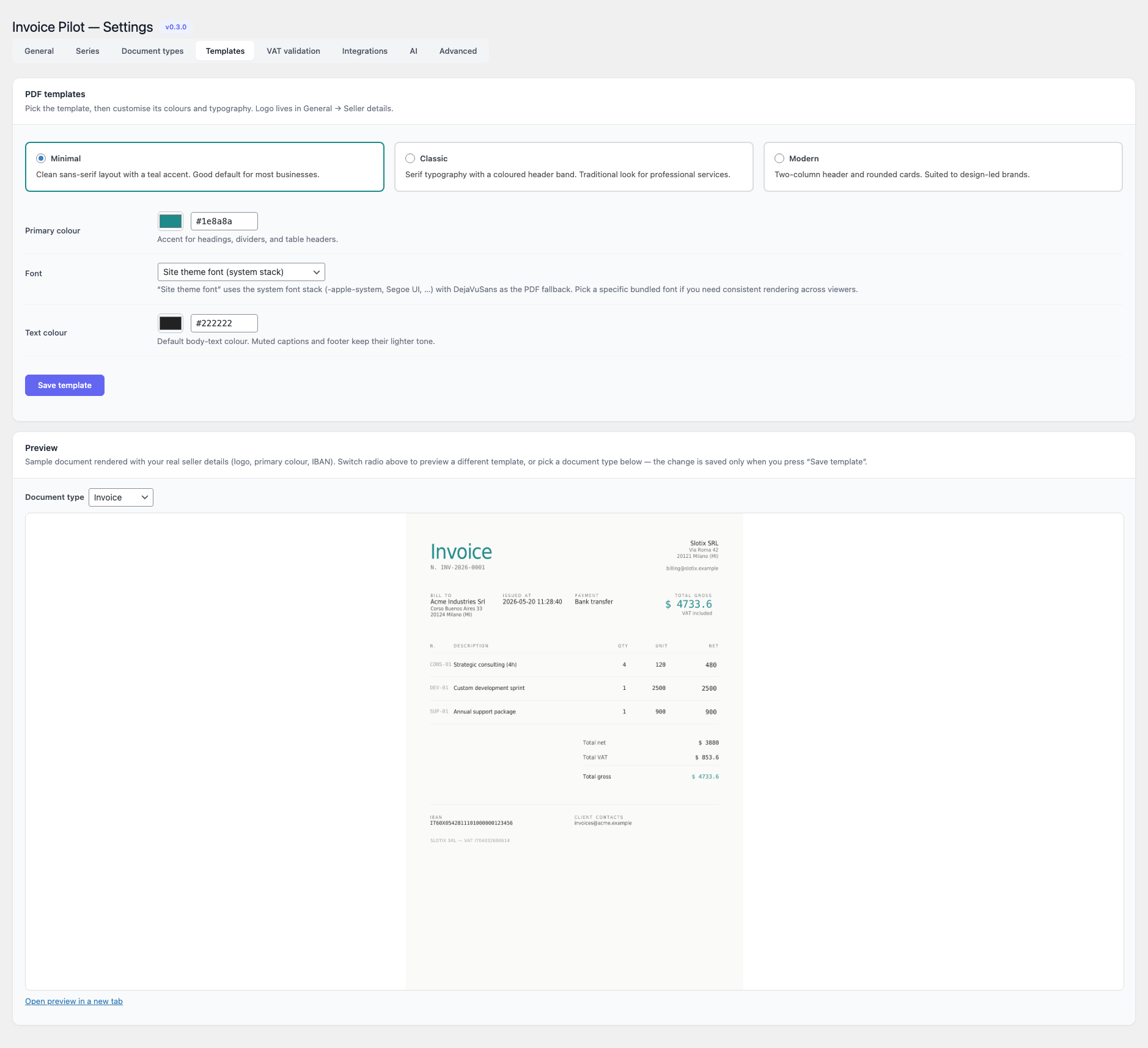The height and width of the screenshot is (1048, 1148).
Task: Click the IBAN number in preview footer
Action: pos(471,823)
